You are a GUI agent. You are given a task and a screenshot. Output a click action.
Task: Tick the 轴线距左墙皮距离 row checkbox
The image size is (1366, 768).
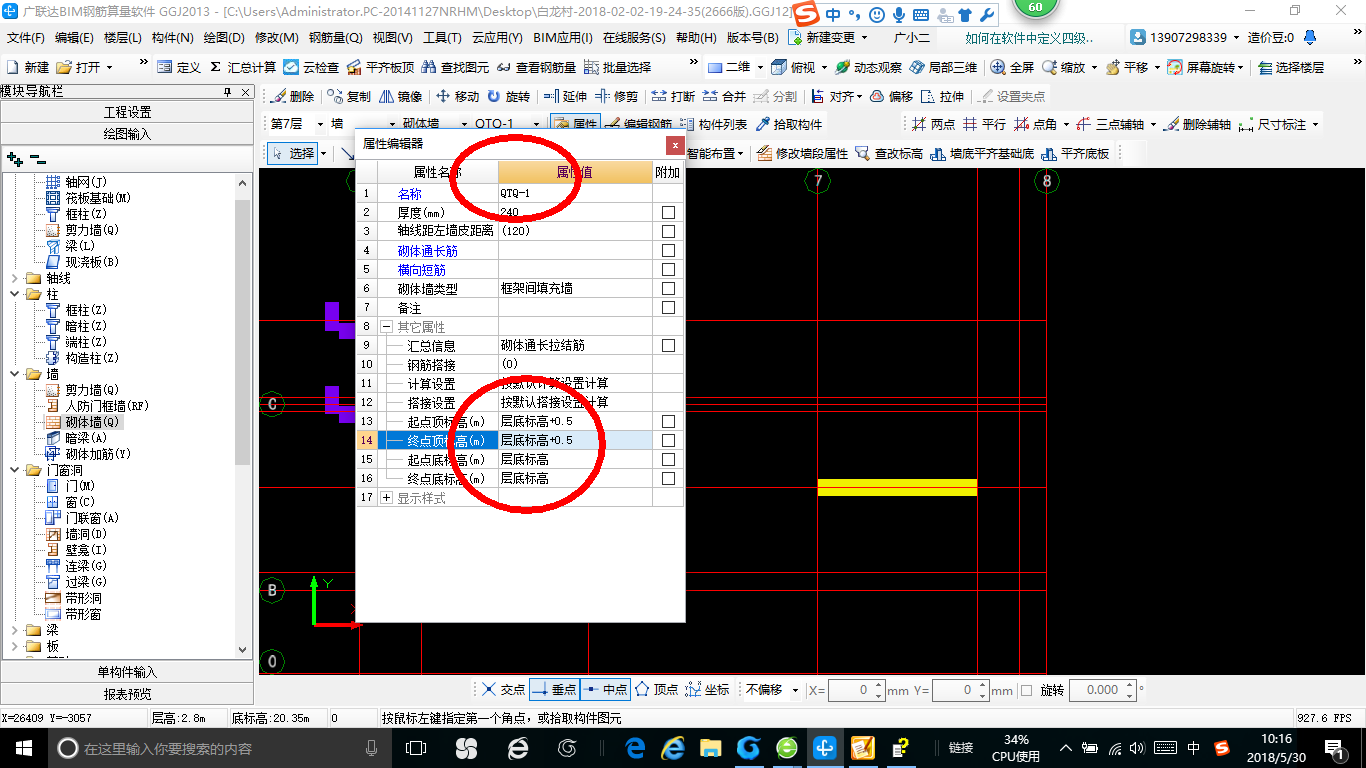668,231
